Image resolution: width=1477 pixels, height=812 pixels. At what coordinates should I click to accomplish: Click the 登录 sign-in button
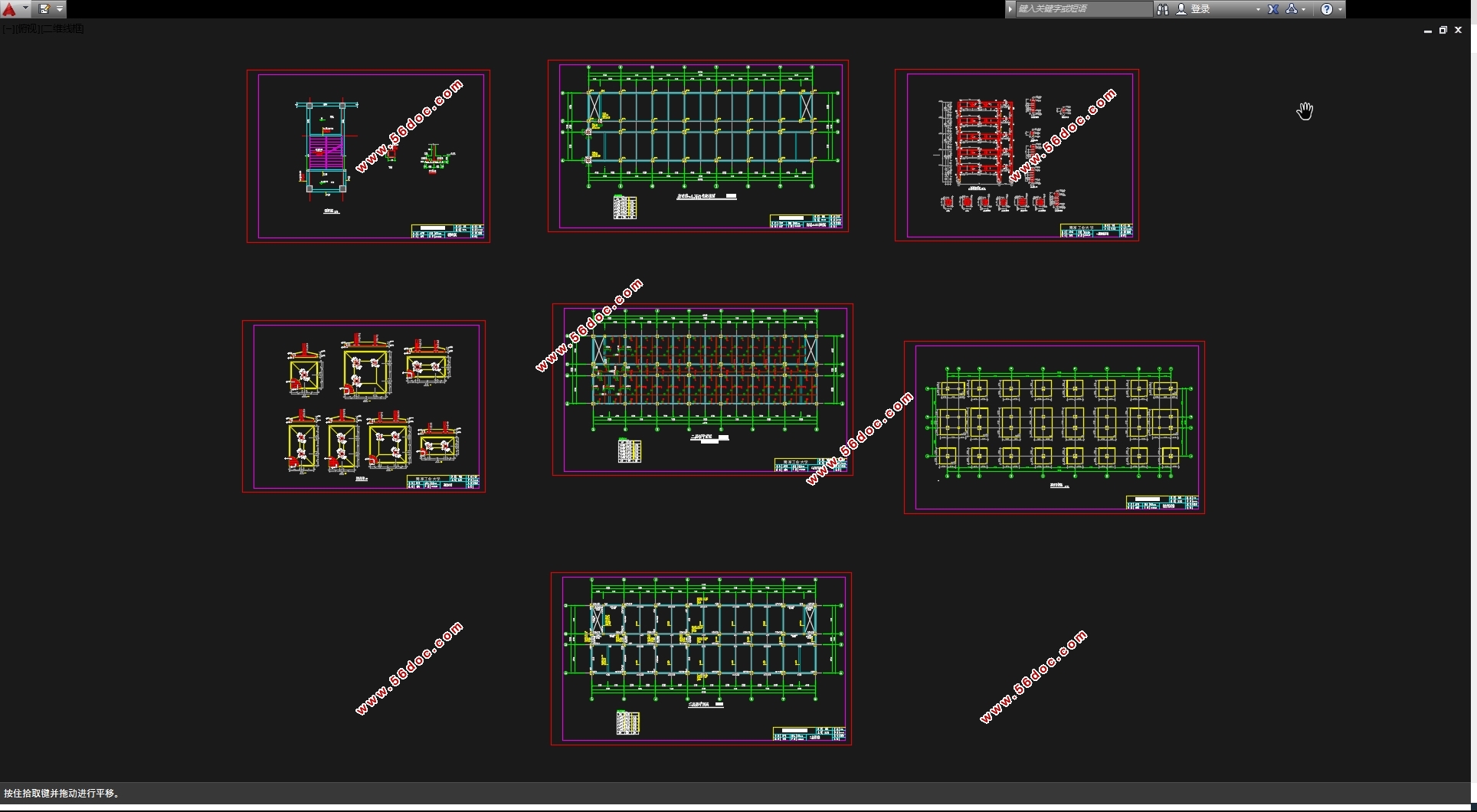(x=1200, y=9)
